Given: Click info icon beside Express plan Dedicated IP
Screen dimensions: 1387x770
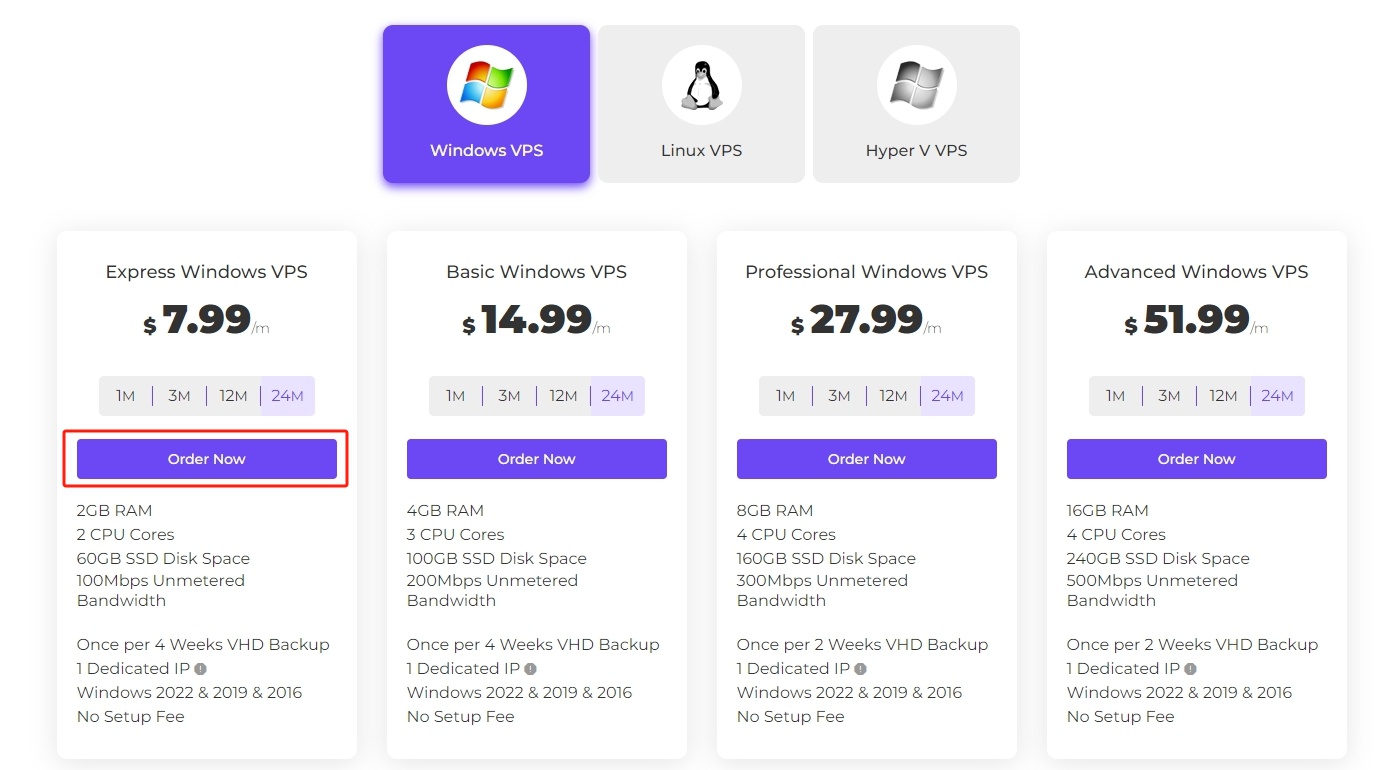Looking at the screenshot, I should click(200, 669).
